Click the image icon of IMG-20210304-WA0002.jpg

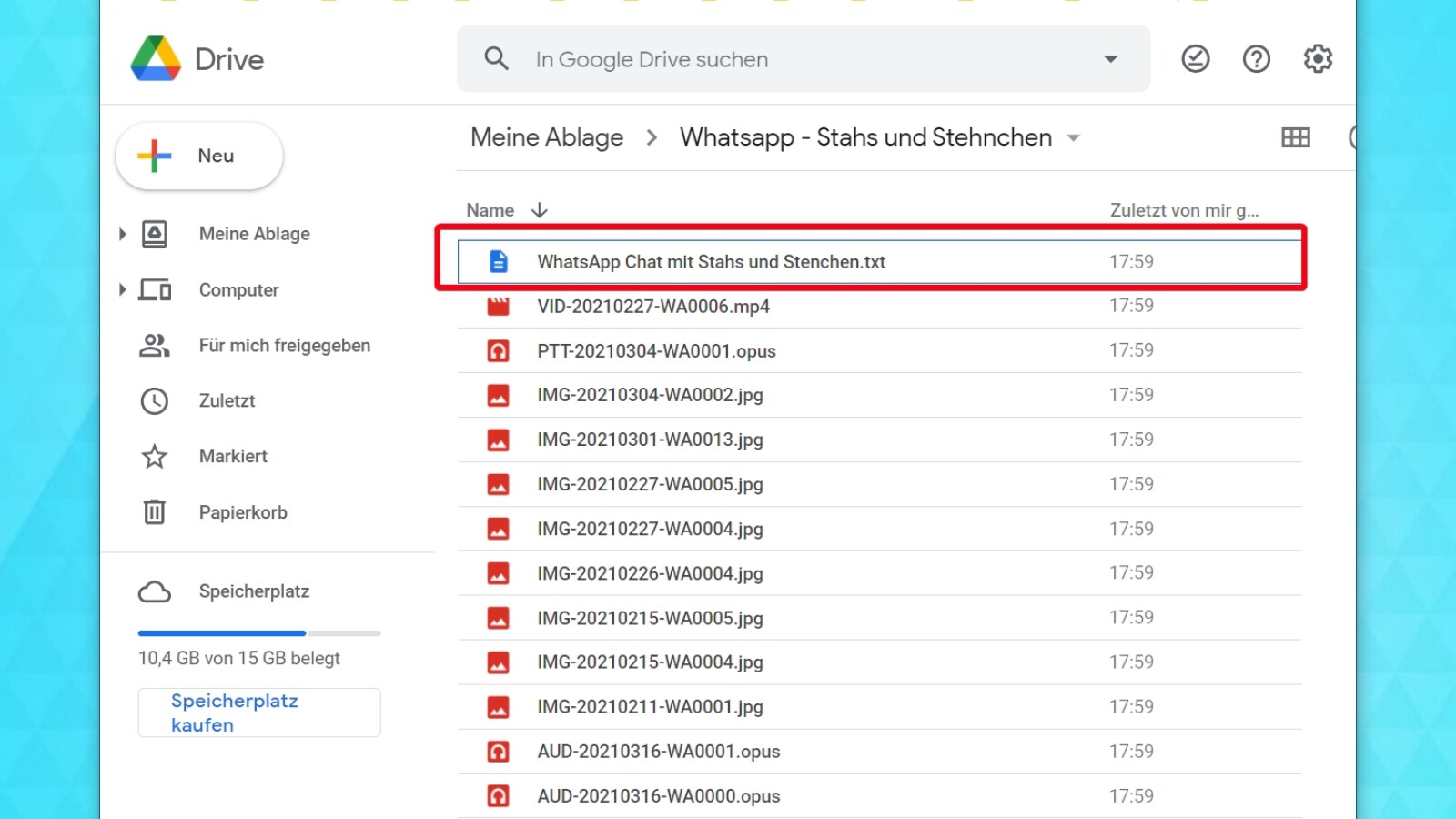pos(499,396)
